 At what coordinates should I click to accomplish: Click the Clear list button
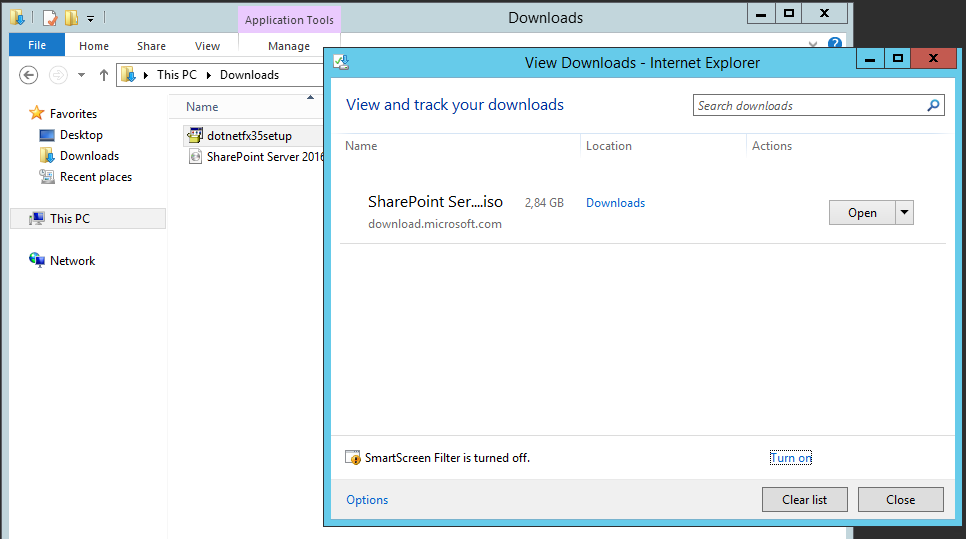pyautogui.click(x=805, y=500)
